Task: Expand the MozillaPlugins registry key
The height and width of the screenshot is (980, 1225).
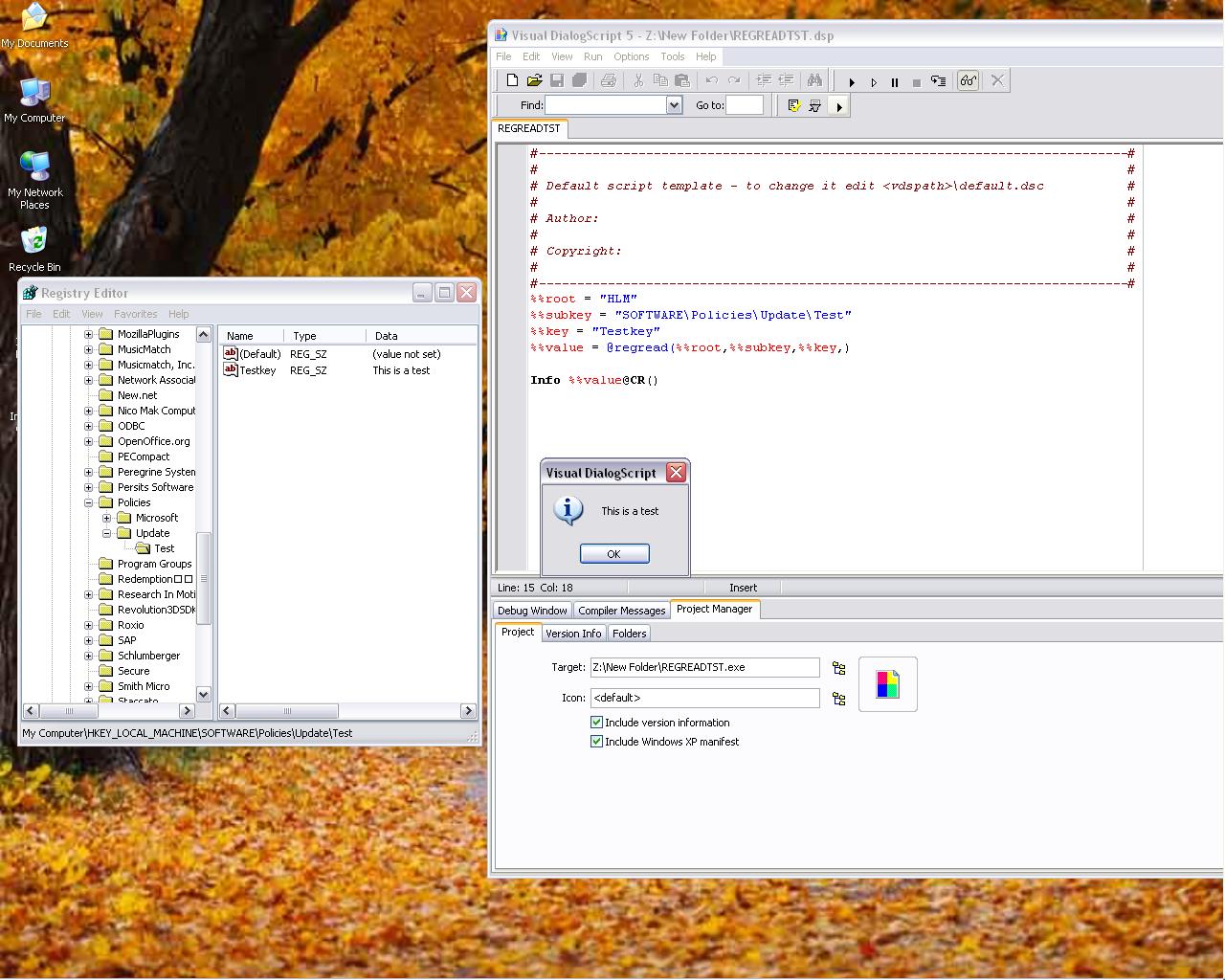Action: (x=89, y=334)
